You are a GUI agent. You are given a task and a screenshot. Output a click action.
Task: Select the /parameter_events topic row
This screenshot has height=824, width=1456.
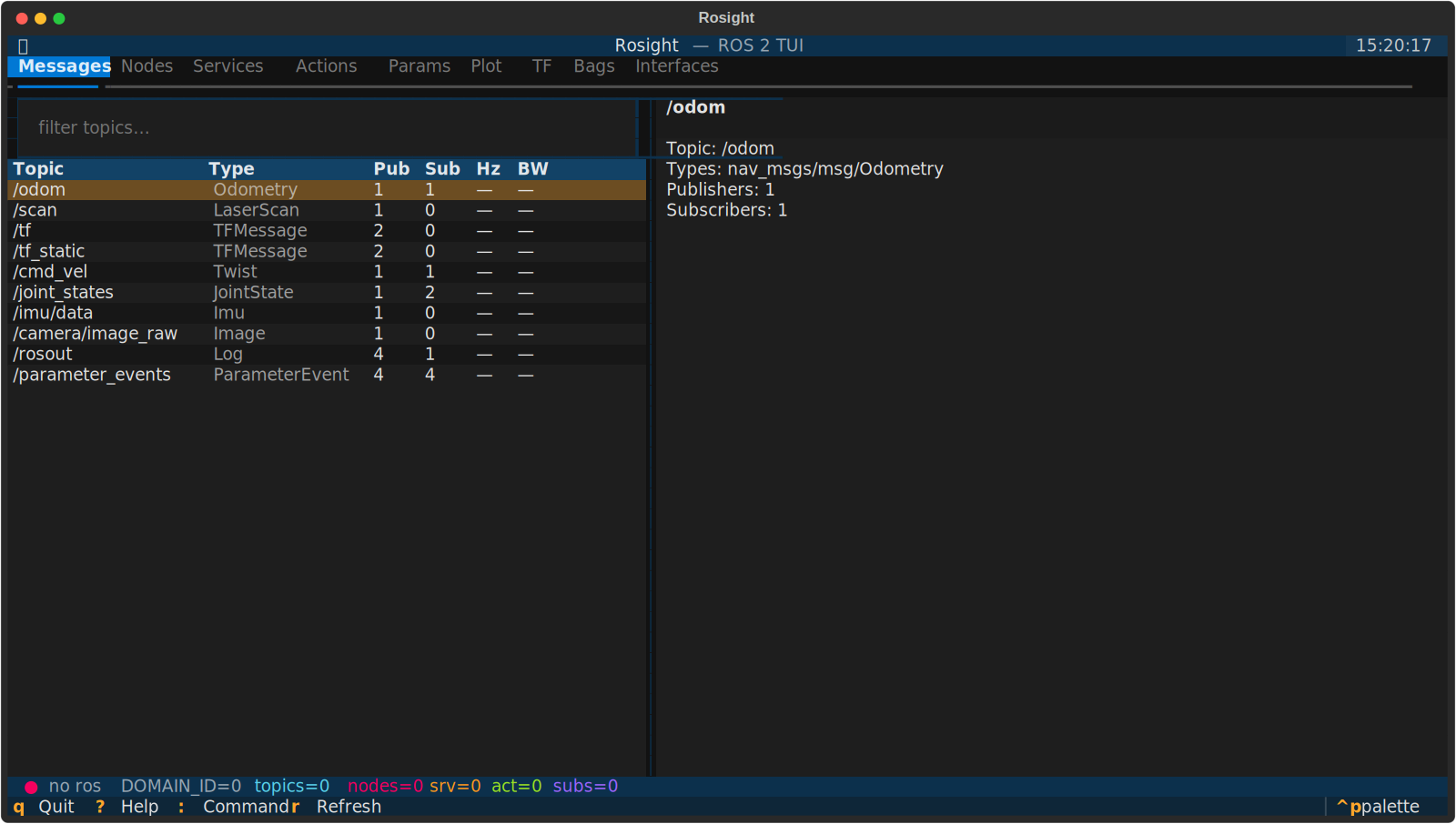tap(327, 375)
